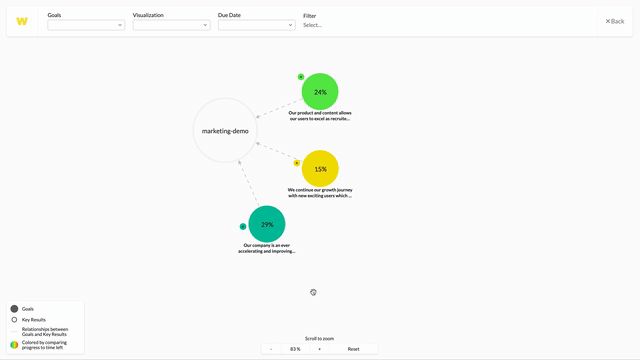
Task: Reset the zoom level
Action: [x=353, y=349]
